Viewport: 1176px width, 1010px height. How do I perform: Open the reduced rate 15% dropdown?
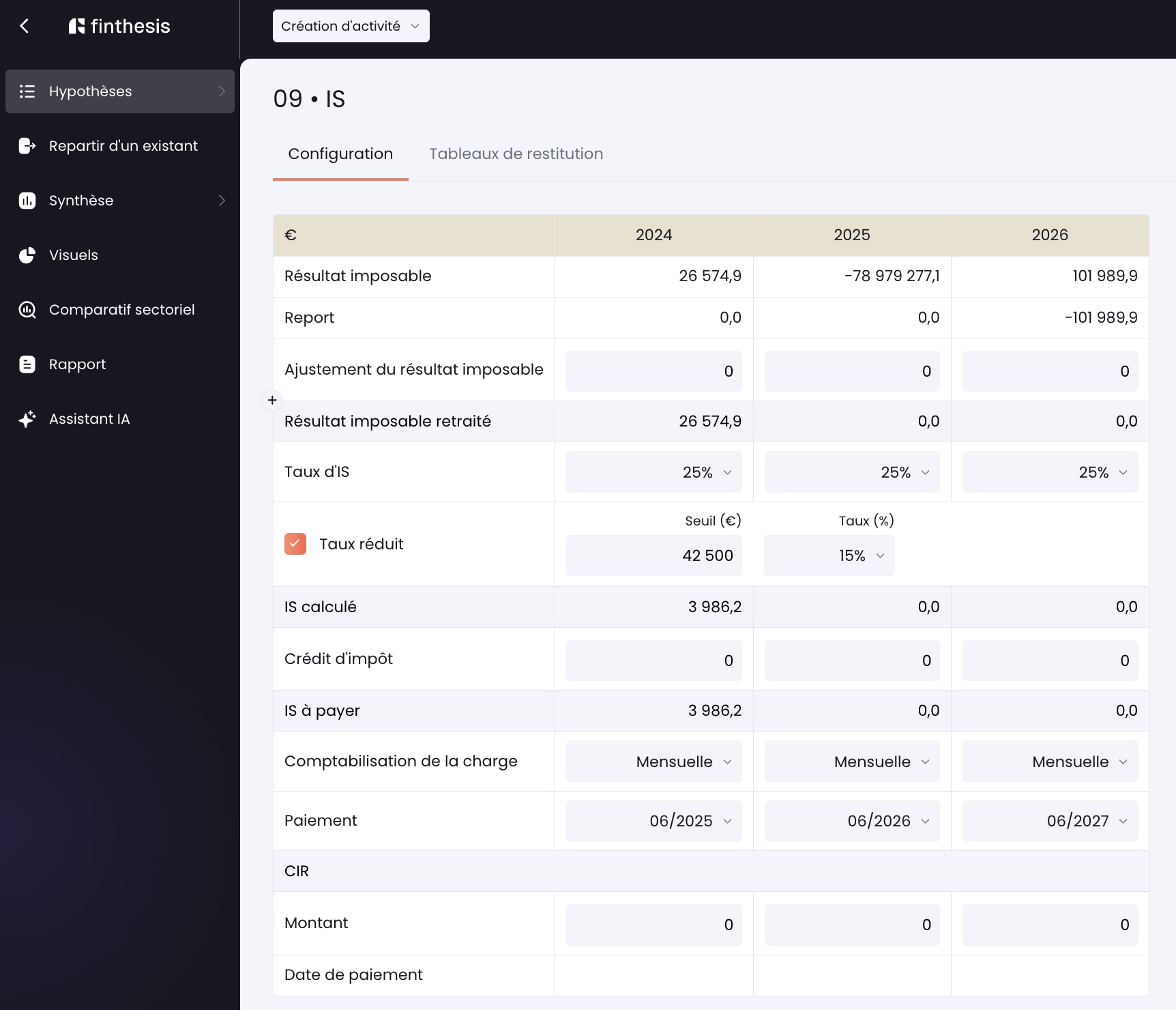(829, 555)
